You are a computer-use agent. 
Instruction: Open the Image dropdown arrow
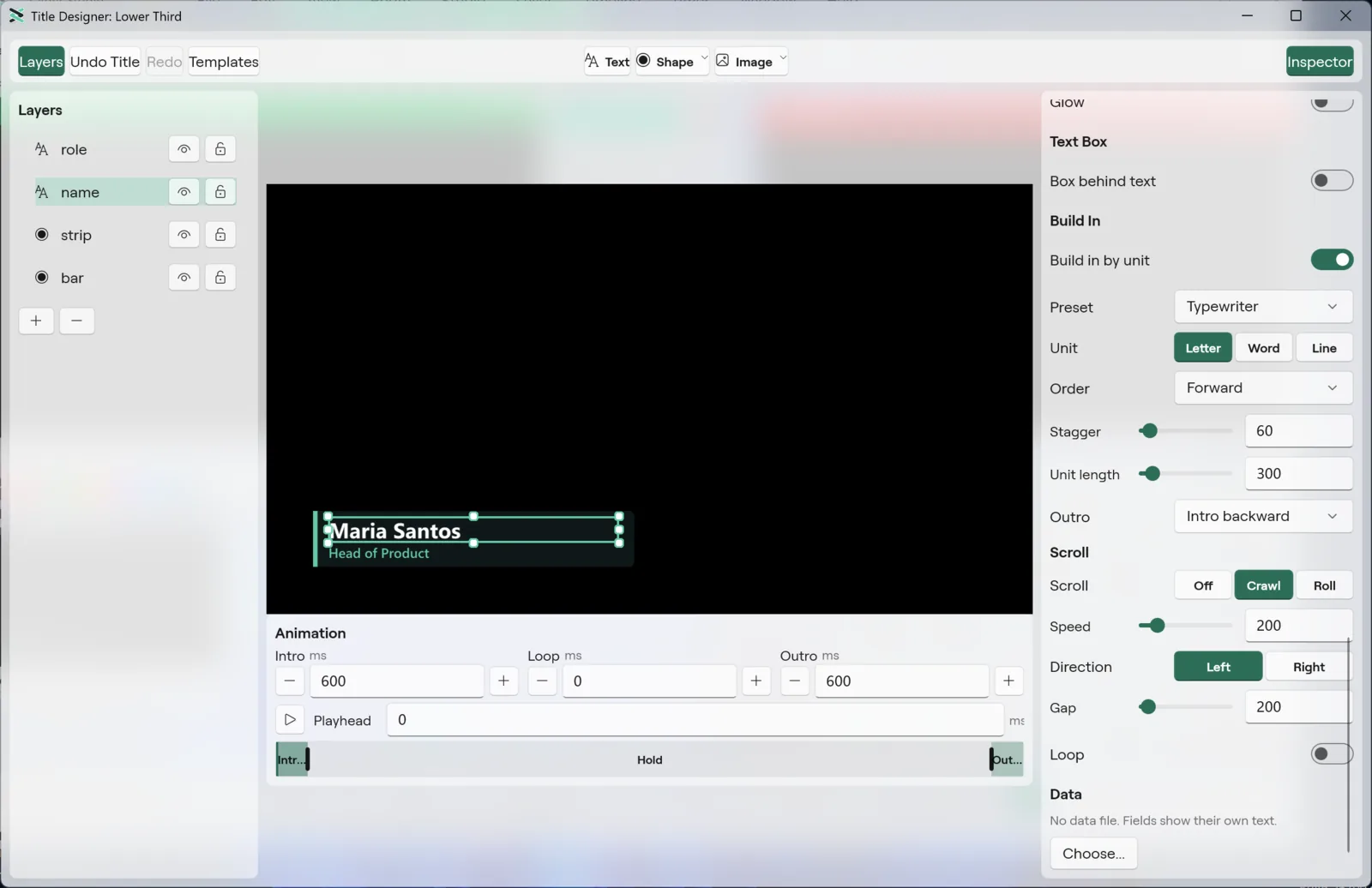782,58
